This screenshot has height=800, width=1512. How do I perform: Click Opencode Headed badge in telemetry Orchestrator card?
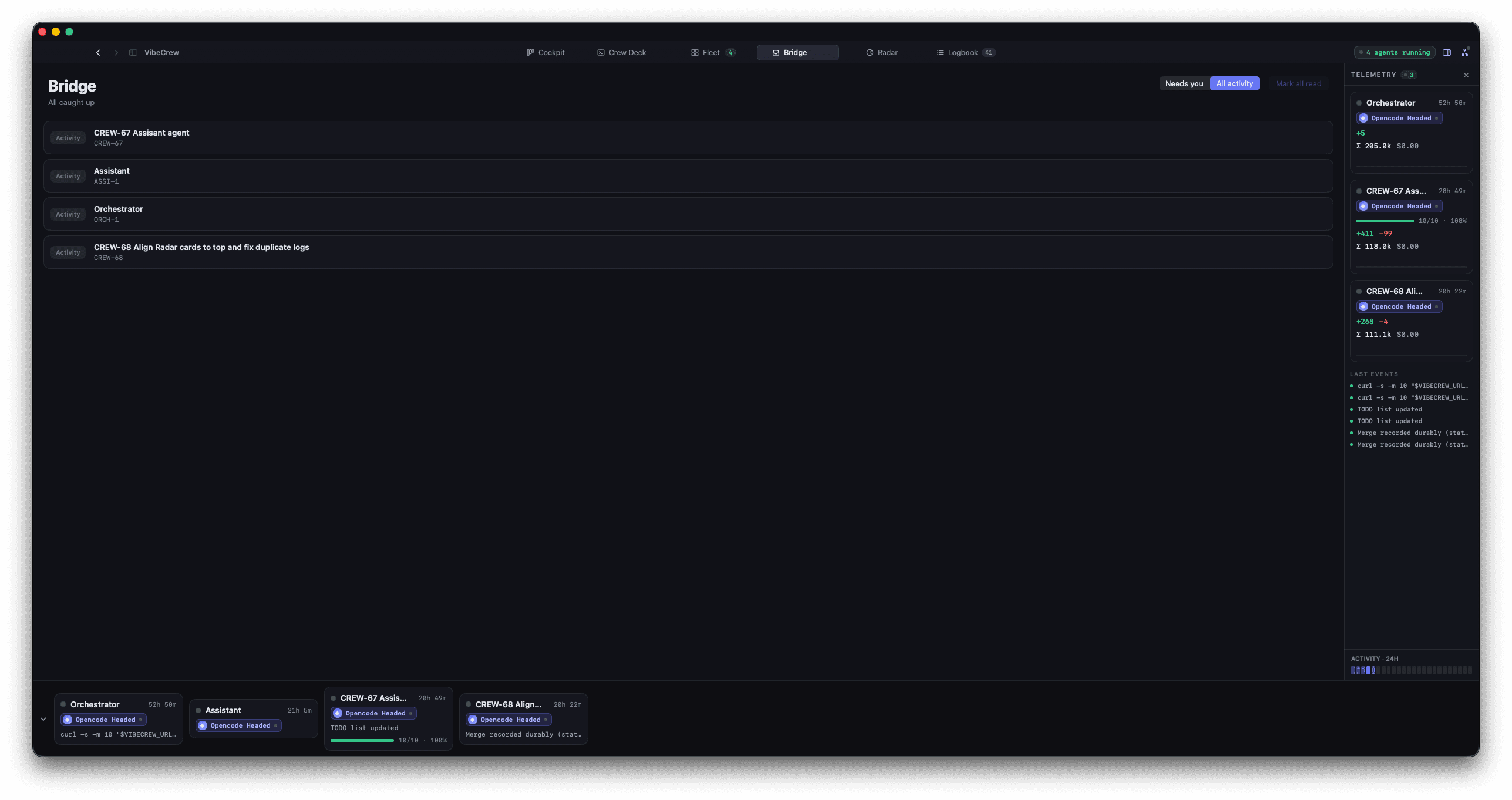tap(1399, 118)
